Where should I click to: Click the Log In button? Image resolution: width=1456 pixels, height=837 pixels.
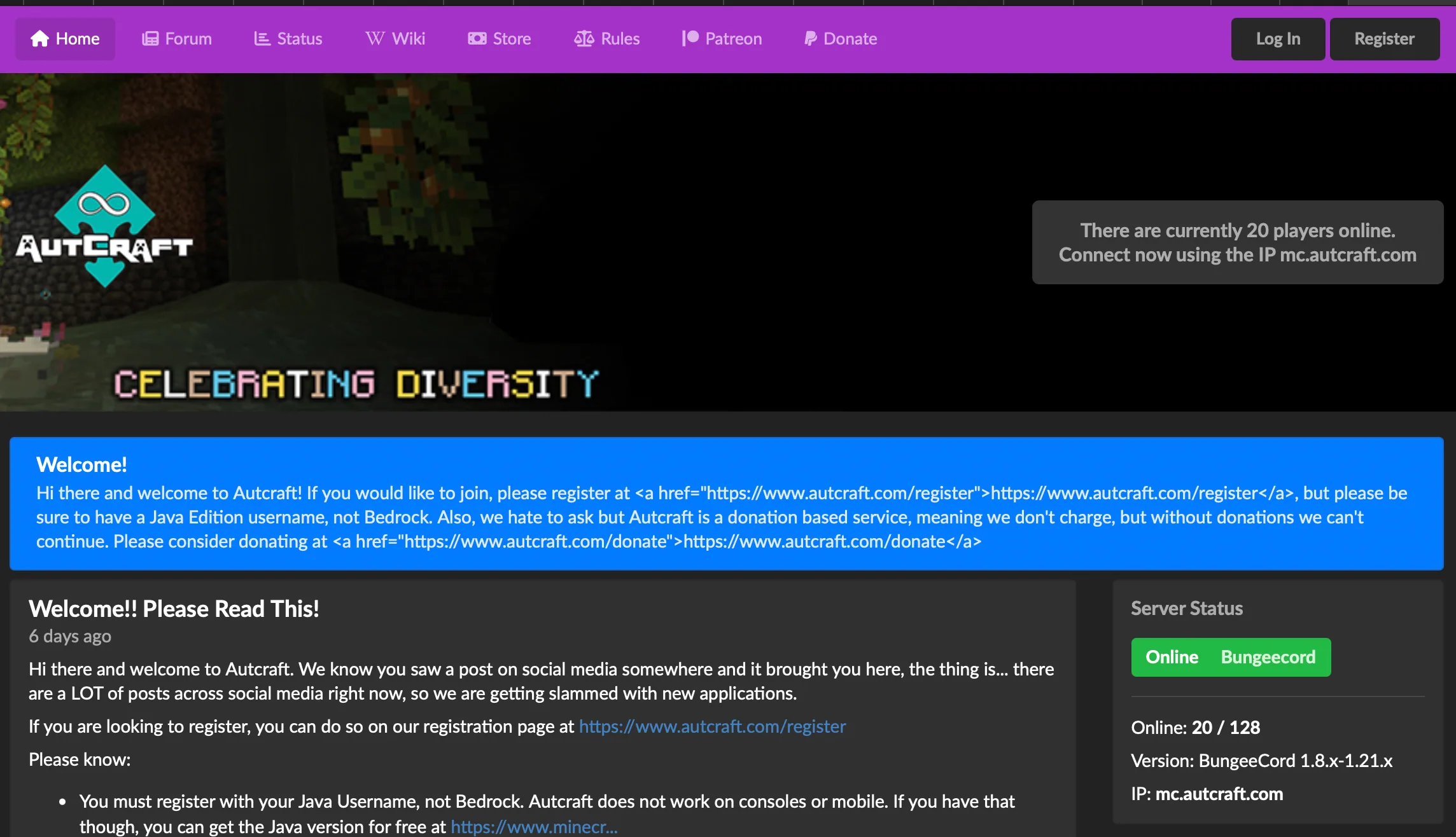pyautogui.click(x=1278, y=39)
